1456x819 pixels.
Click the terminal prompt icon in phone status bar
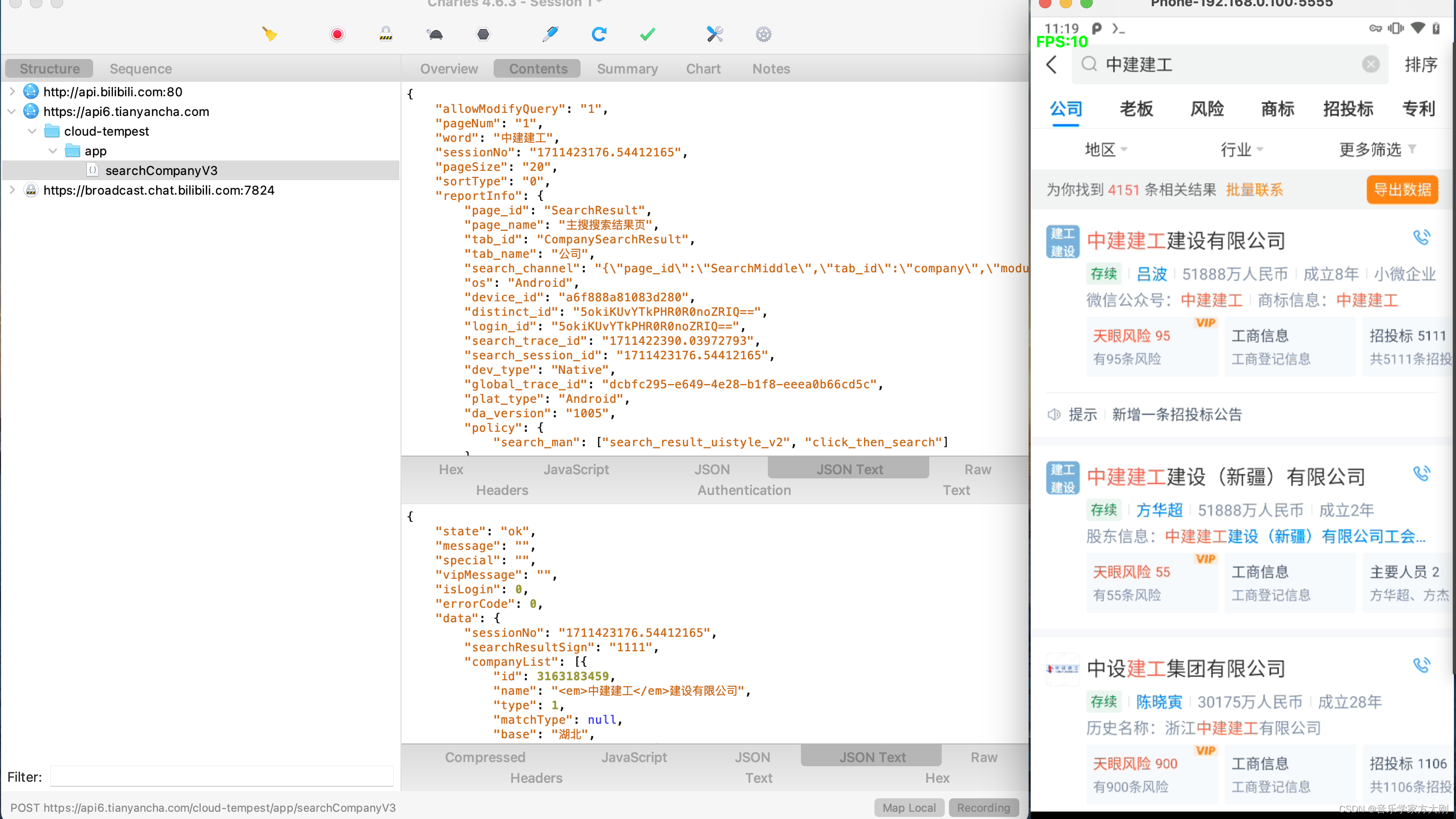1118,28
